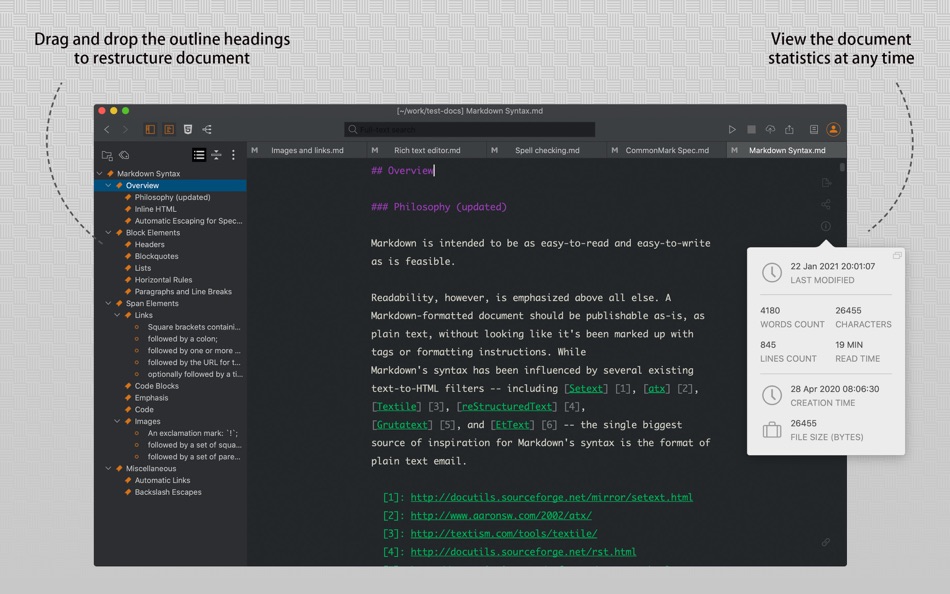950x594 pixels.
Task: Select Headers outline heading
Action: pyautogui.click(x=150, y=244)
